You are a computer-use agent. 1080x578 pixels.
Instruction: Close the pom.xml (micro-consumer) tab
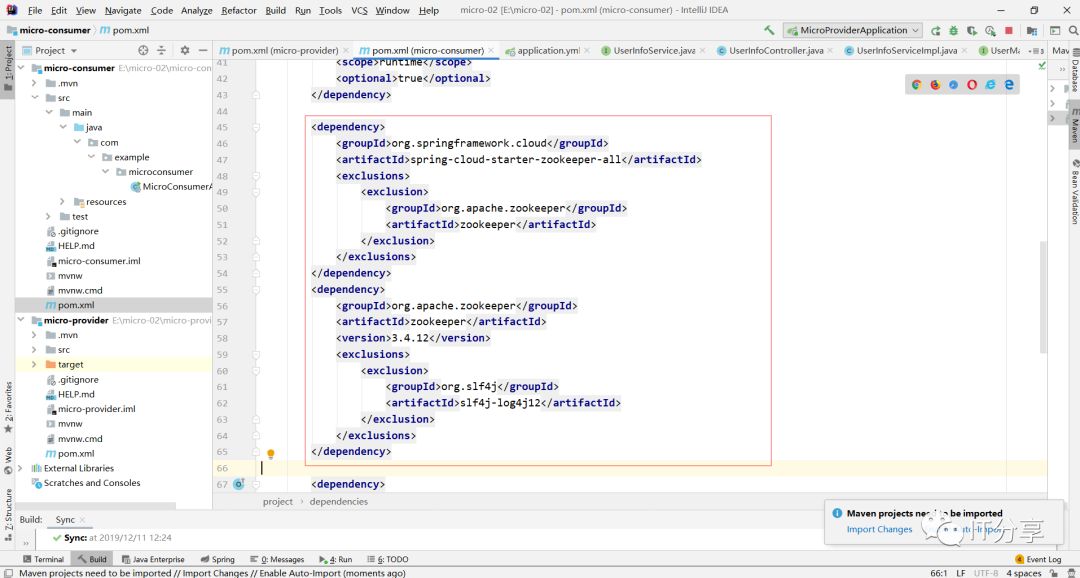491,50
